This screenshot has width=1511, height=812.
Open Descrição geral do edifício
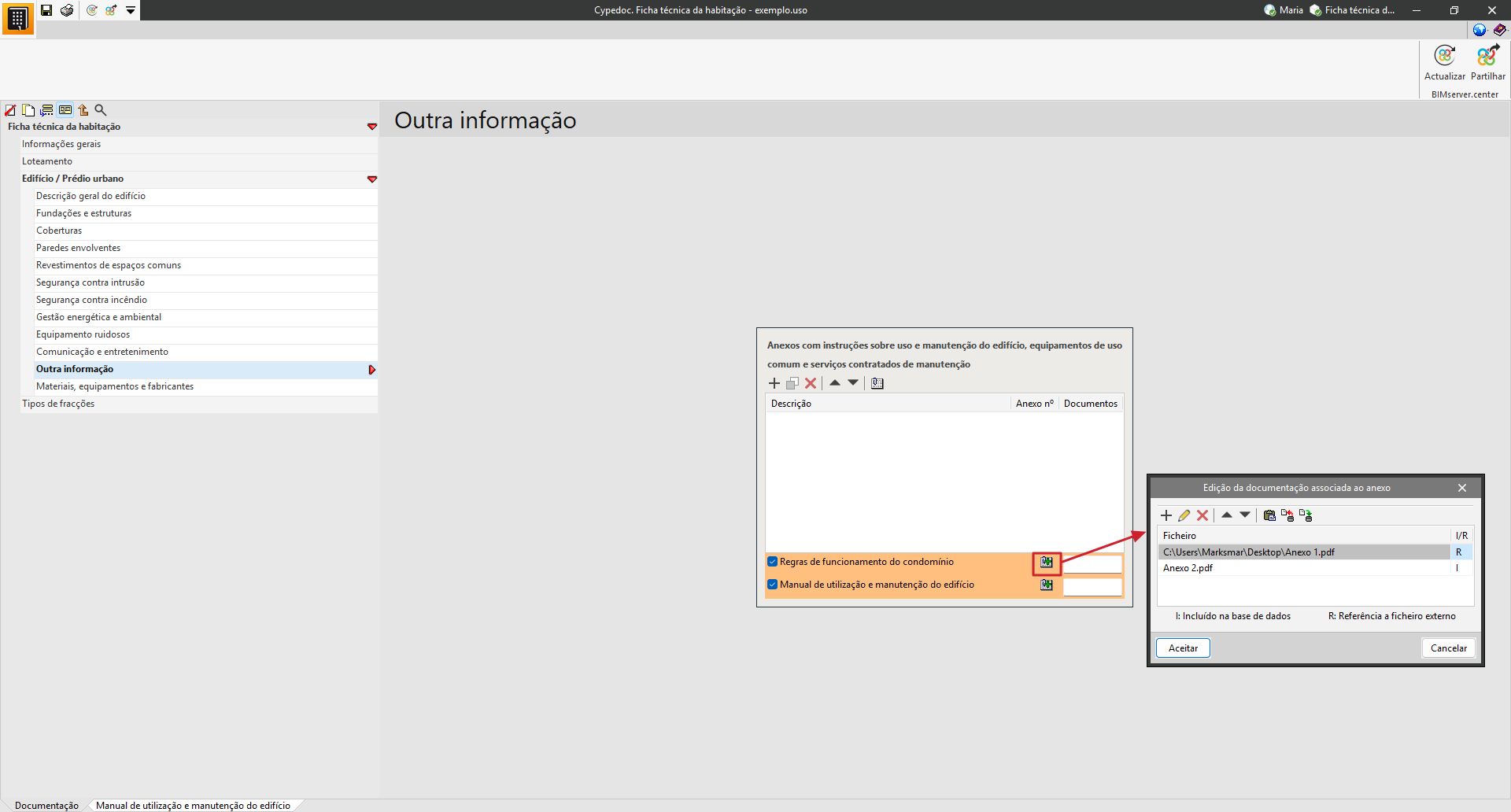pyautogui.click(x=206, y=196)
